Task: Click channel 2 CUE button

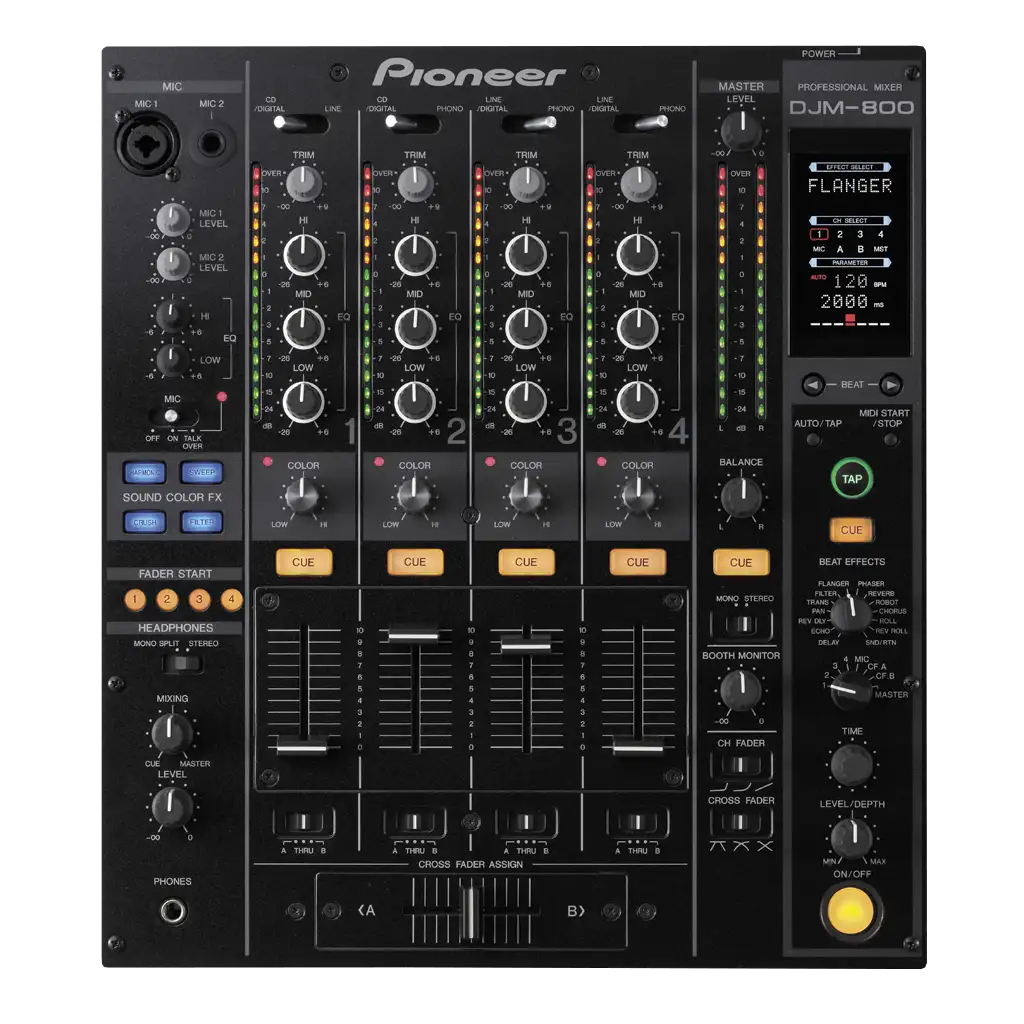Action: coord(415,562)
